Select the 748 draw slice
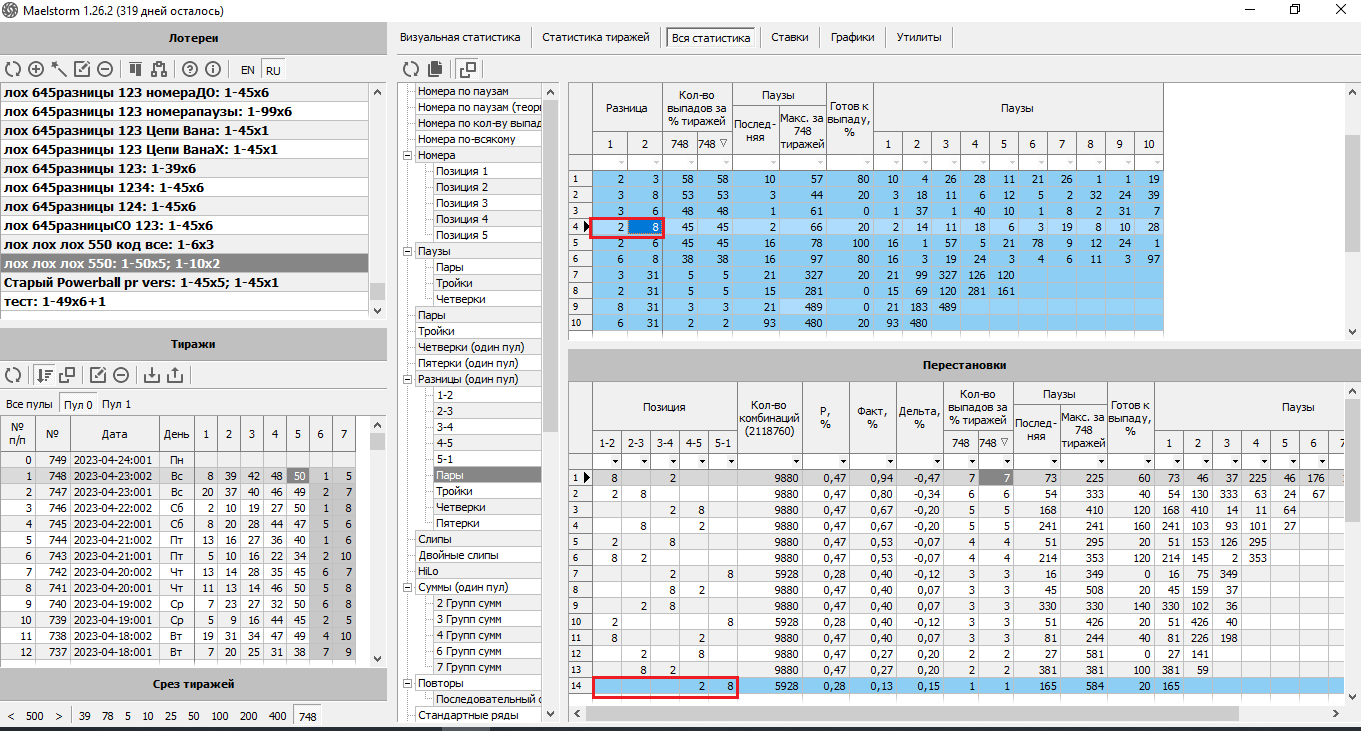1361x731 pixels. (x=307, y=716)
